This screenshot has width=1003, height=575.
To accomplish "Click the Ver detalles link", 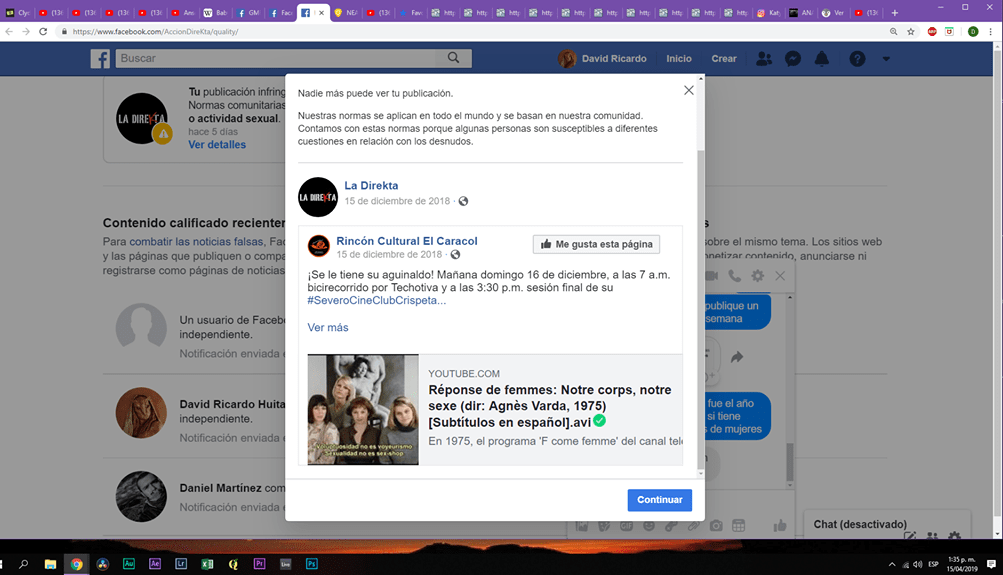I will [x=217, y=145].
